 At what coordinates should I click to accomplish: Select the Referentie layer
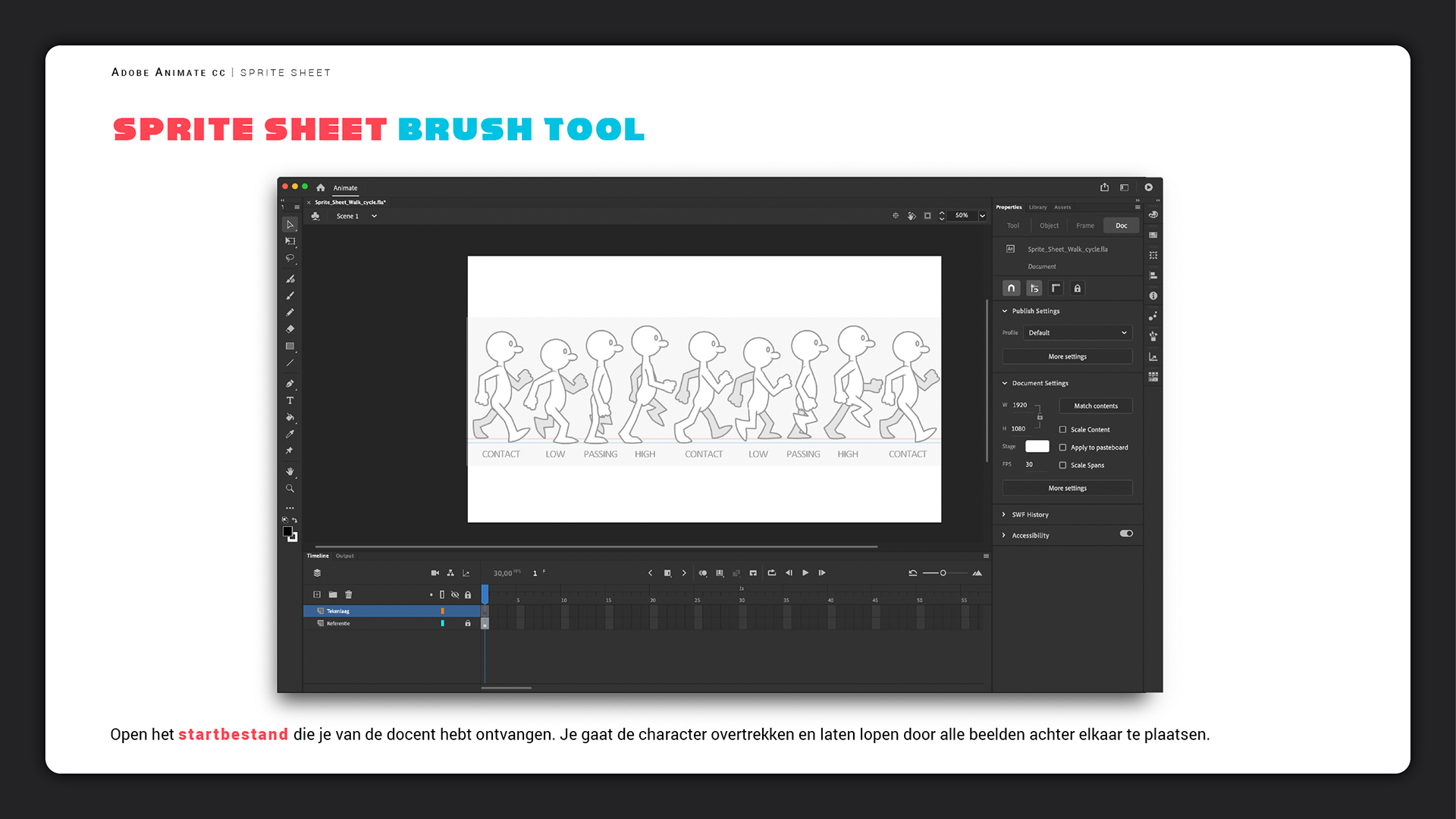click(339, 623)
